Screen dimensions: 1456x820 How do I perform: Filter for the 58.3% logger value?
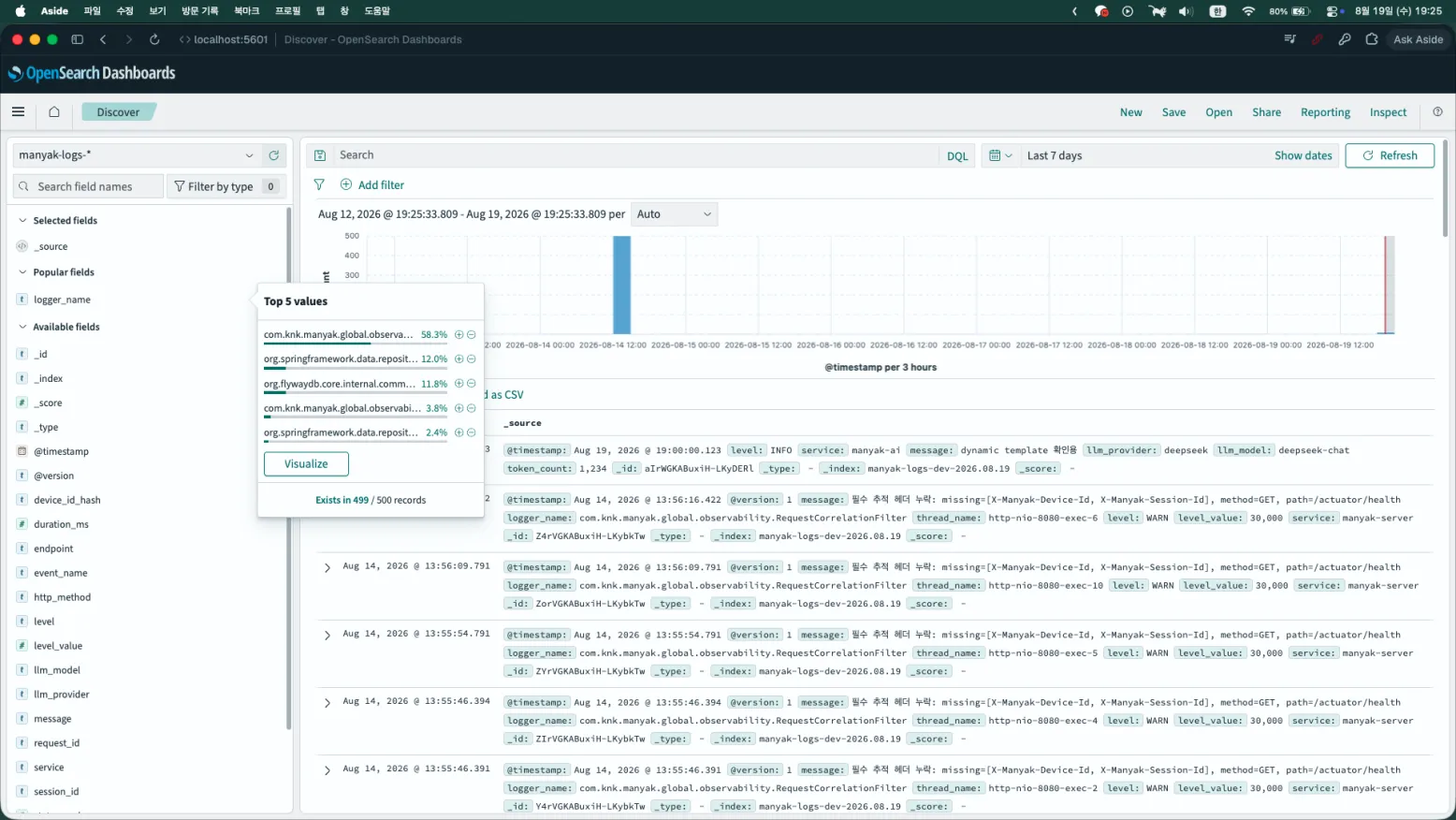pos(459,334)
